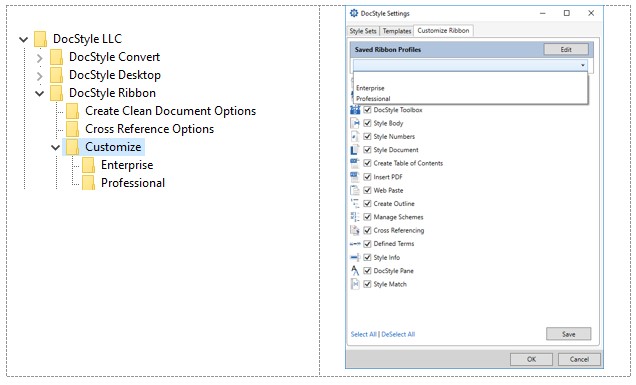Disable the Create Outline checkbox
This screenshot has height=385, width=636.
367,204
